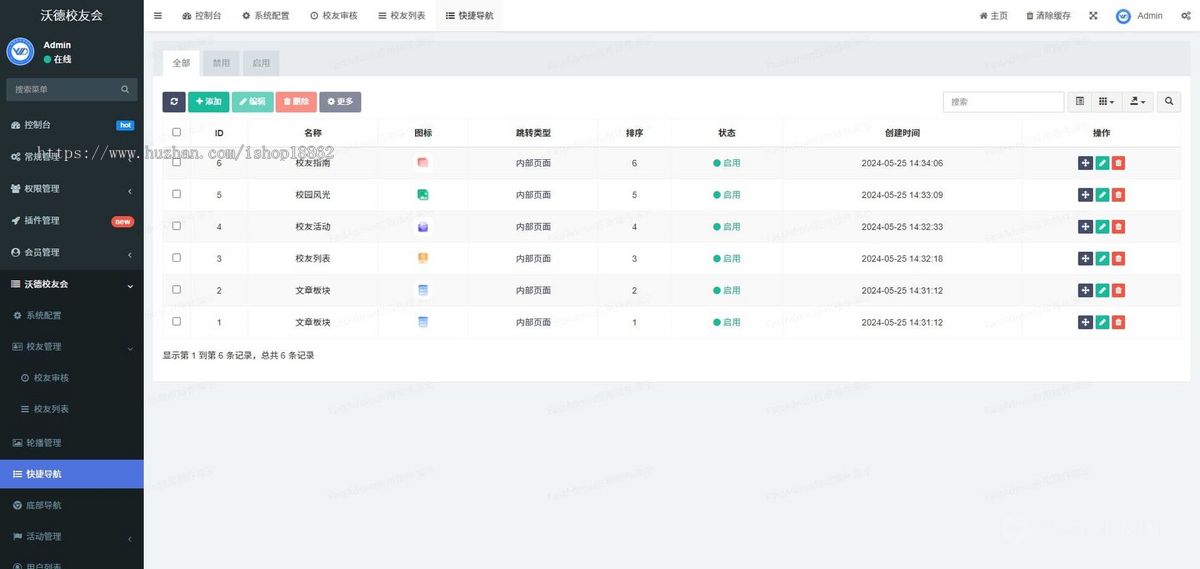The height and width of the screenshot is (569, 1200).
Task: Sort by the 创建时间 column header
Action: tap(902, 133)
